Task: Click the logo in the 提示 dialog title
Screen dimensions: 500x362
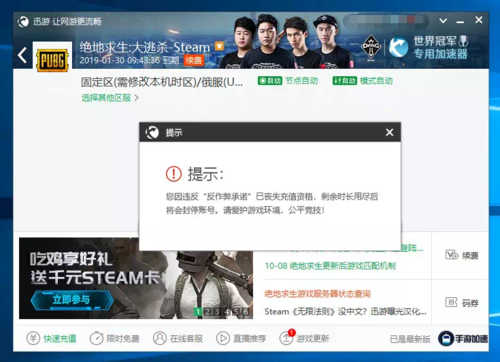Action: tap(152, 132)
